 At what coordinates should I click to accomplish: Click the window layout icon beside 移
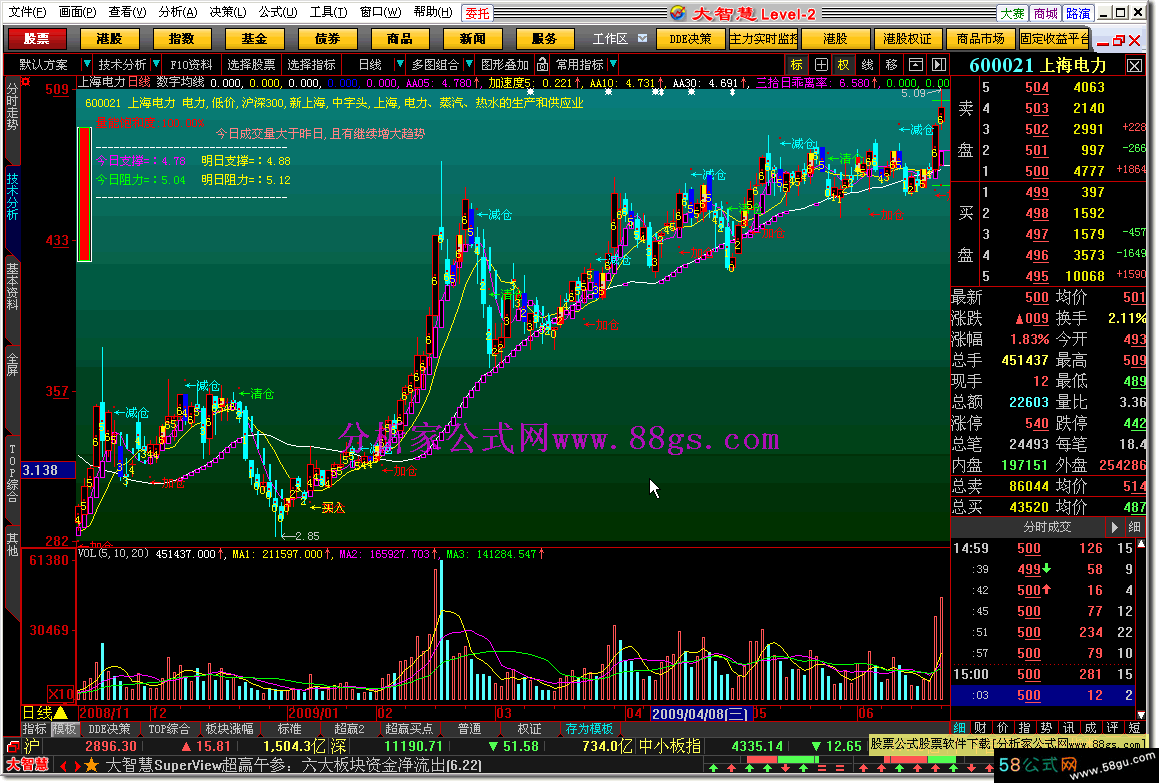pyautogui.click(x=915, y=65)
